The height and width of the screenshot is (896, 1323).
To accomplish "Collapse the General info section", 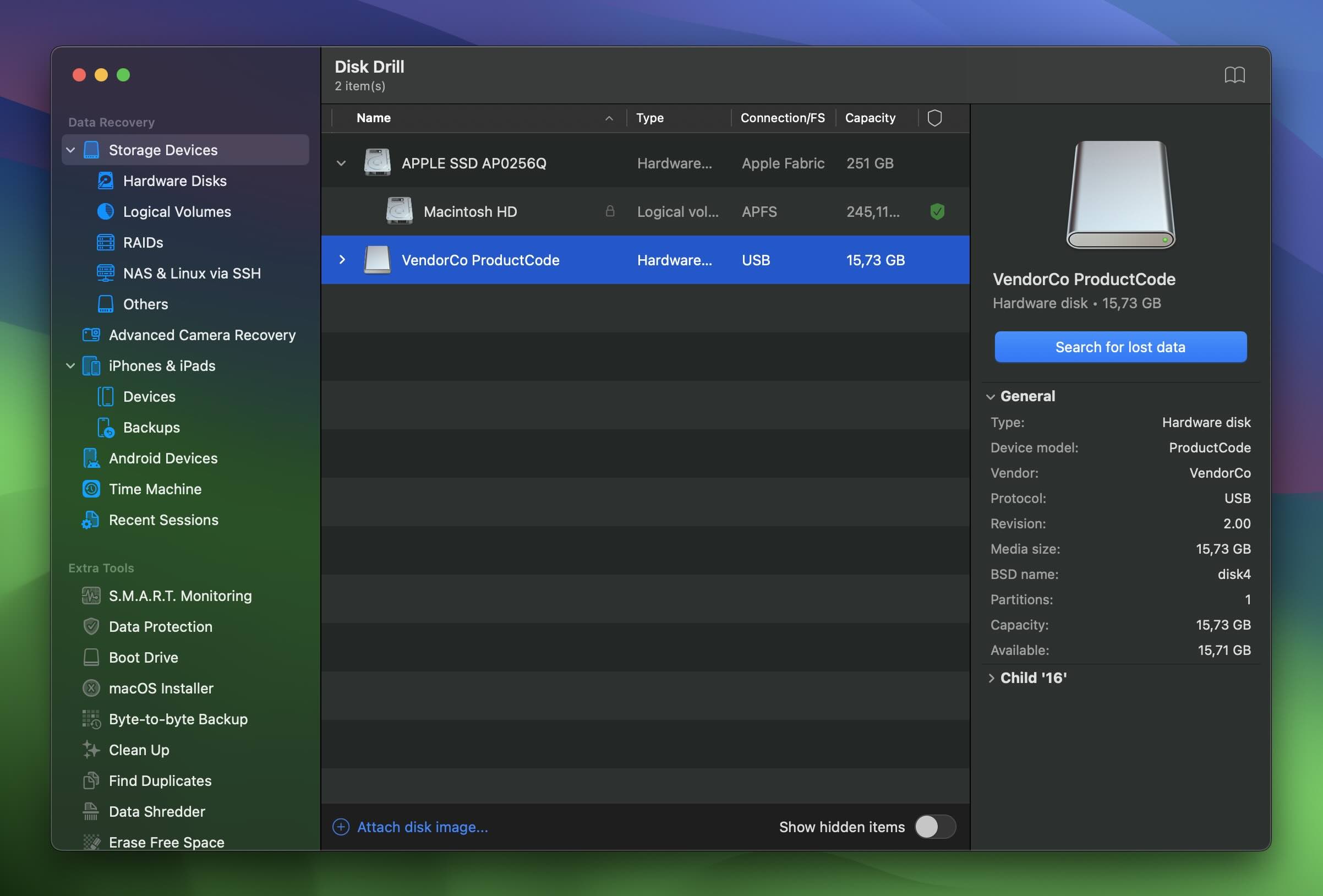I will pyautogui.click(x=991, y=396).
